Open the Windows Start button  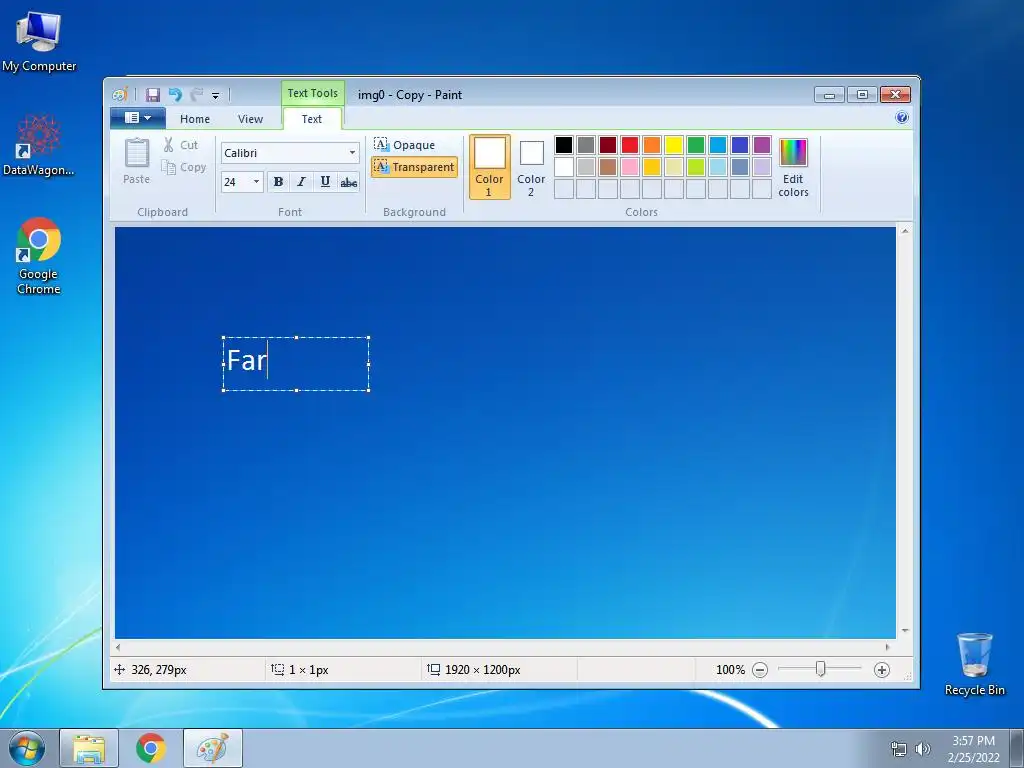coord(26,748)
